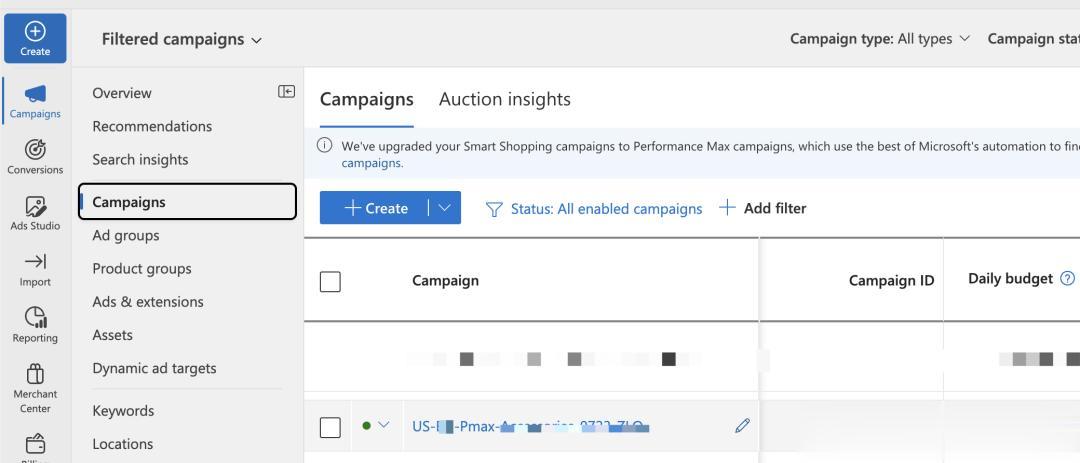This screenshot has width=1080, height=463.
Task: Open Merchant Center bag icon
Action: 35,375
